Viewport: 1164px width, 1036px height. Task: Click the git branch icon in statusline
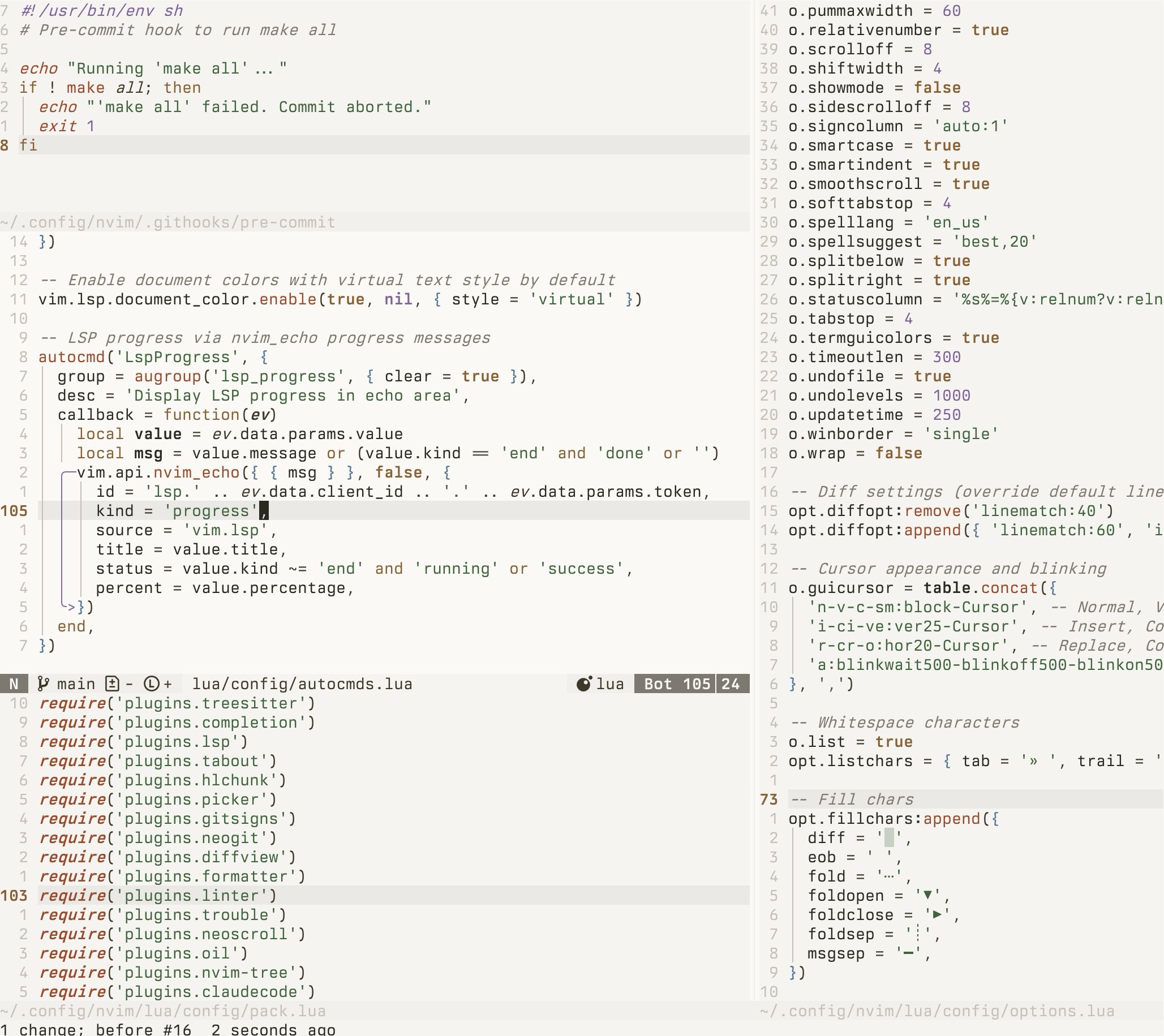tap(42, 684)
